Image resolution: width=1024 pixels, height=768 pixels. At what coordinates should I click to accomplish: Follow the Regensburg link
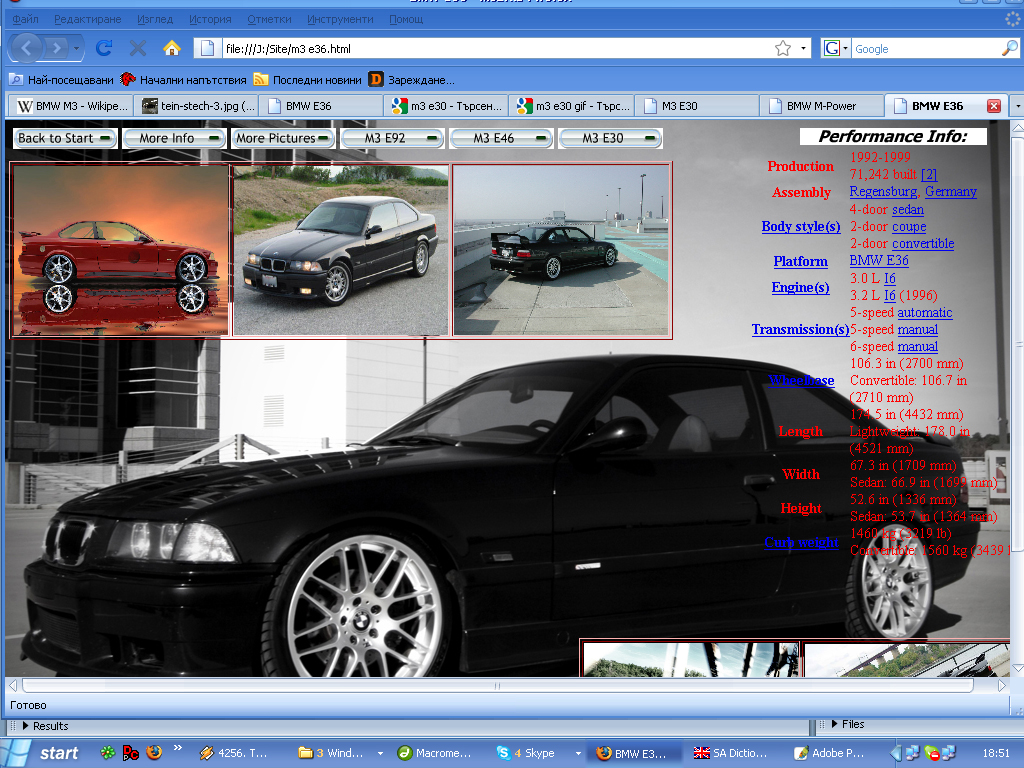coord(883,191)
